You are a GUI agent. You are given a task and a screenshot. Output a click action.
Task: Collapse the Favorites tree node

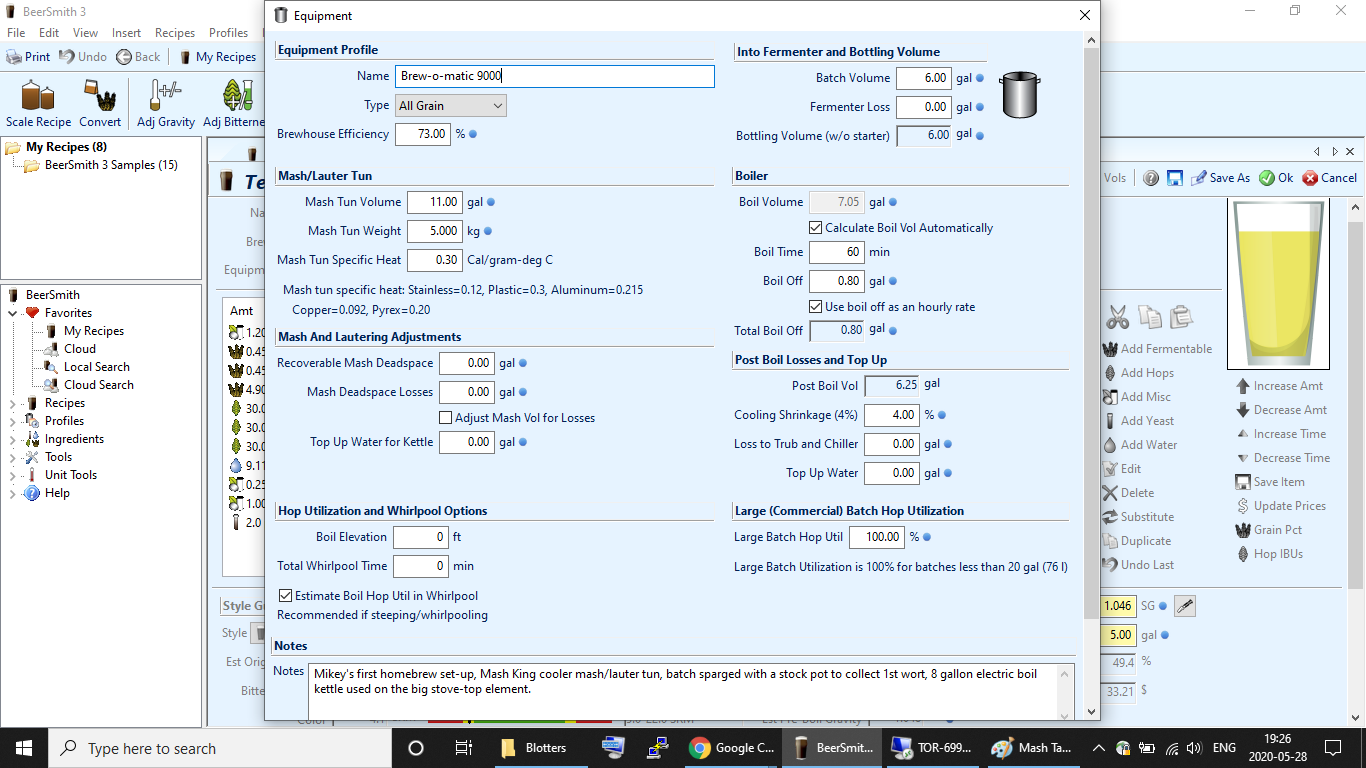tap(13, 313)
